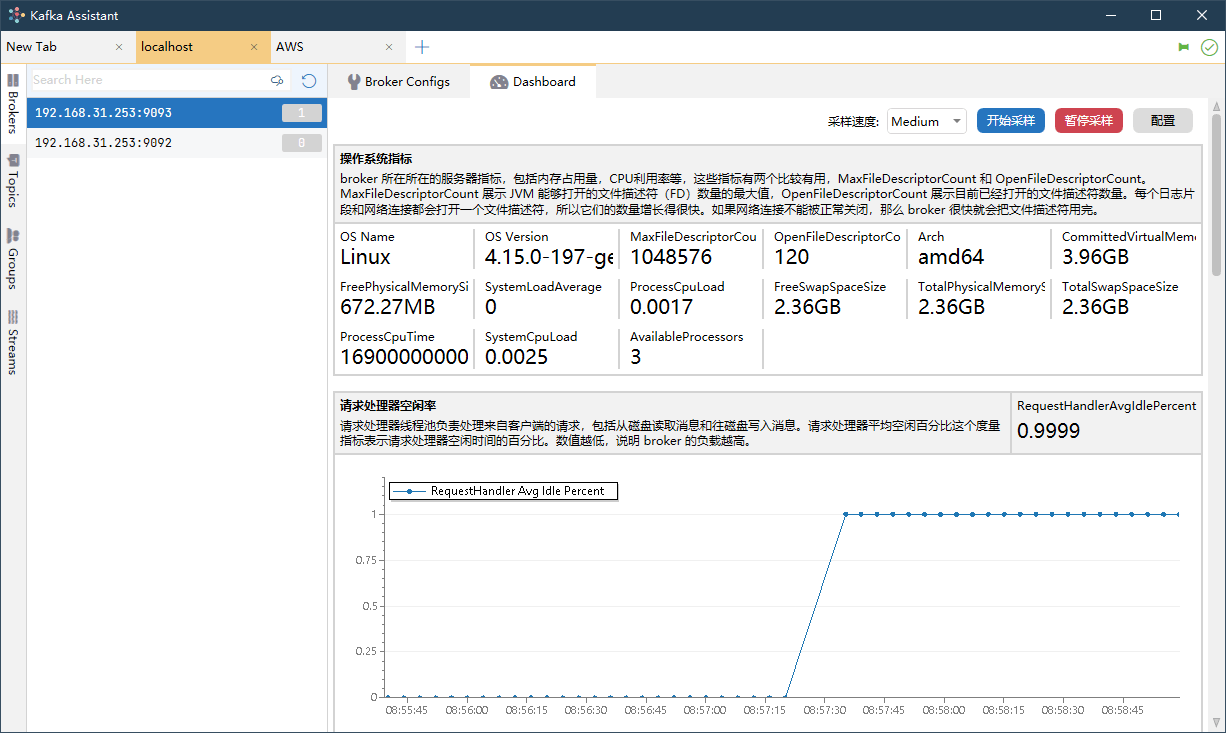This screenshot has width=1226, height=733.
Task: Click inside the Search Here input field
Action: pyautogui.click(x=140, y=80)
